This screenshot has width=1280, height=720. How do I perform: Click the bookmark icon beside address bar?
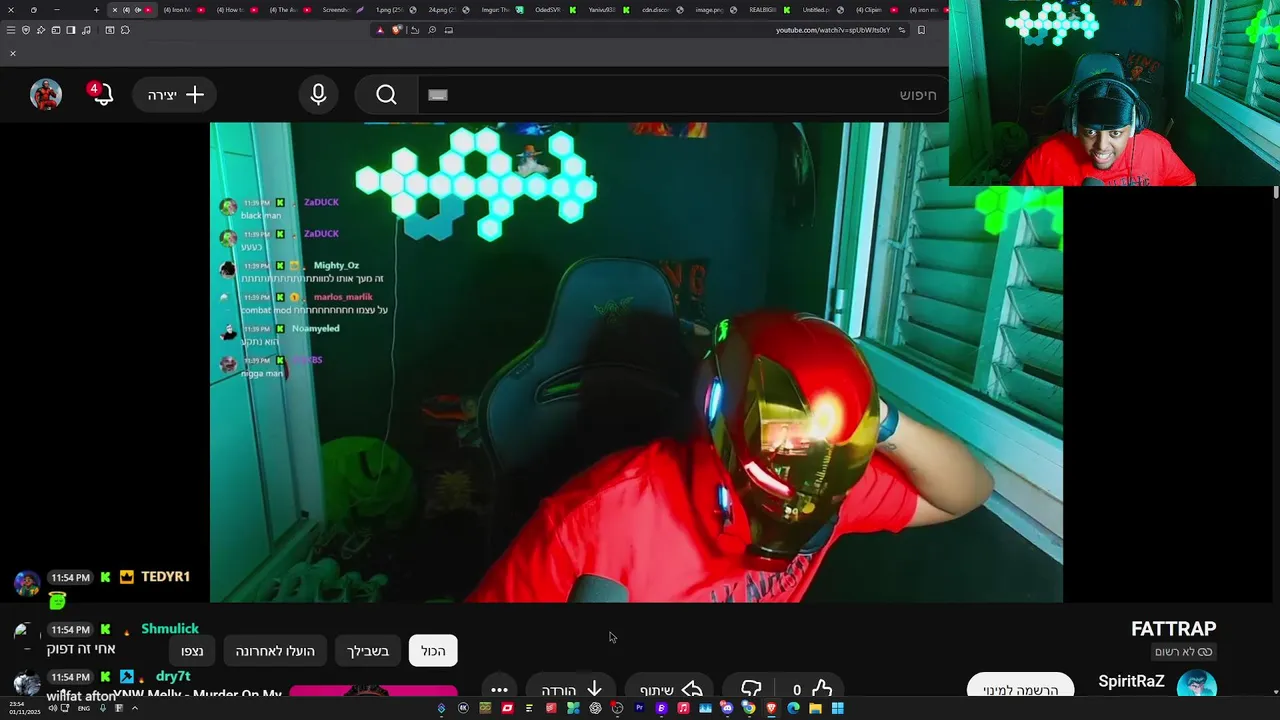click(x=921, y=30)
